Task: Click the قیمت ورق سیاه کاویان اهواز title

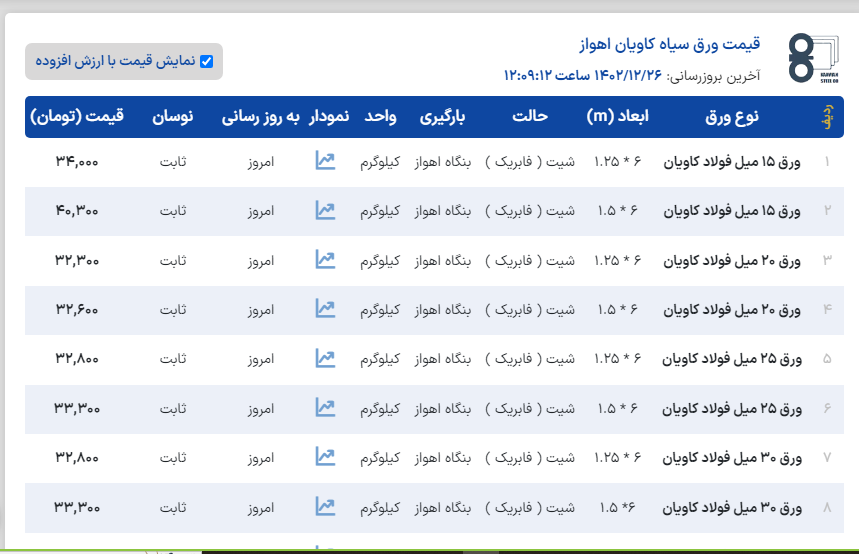Action: (x=670, y=45)
